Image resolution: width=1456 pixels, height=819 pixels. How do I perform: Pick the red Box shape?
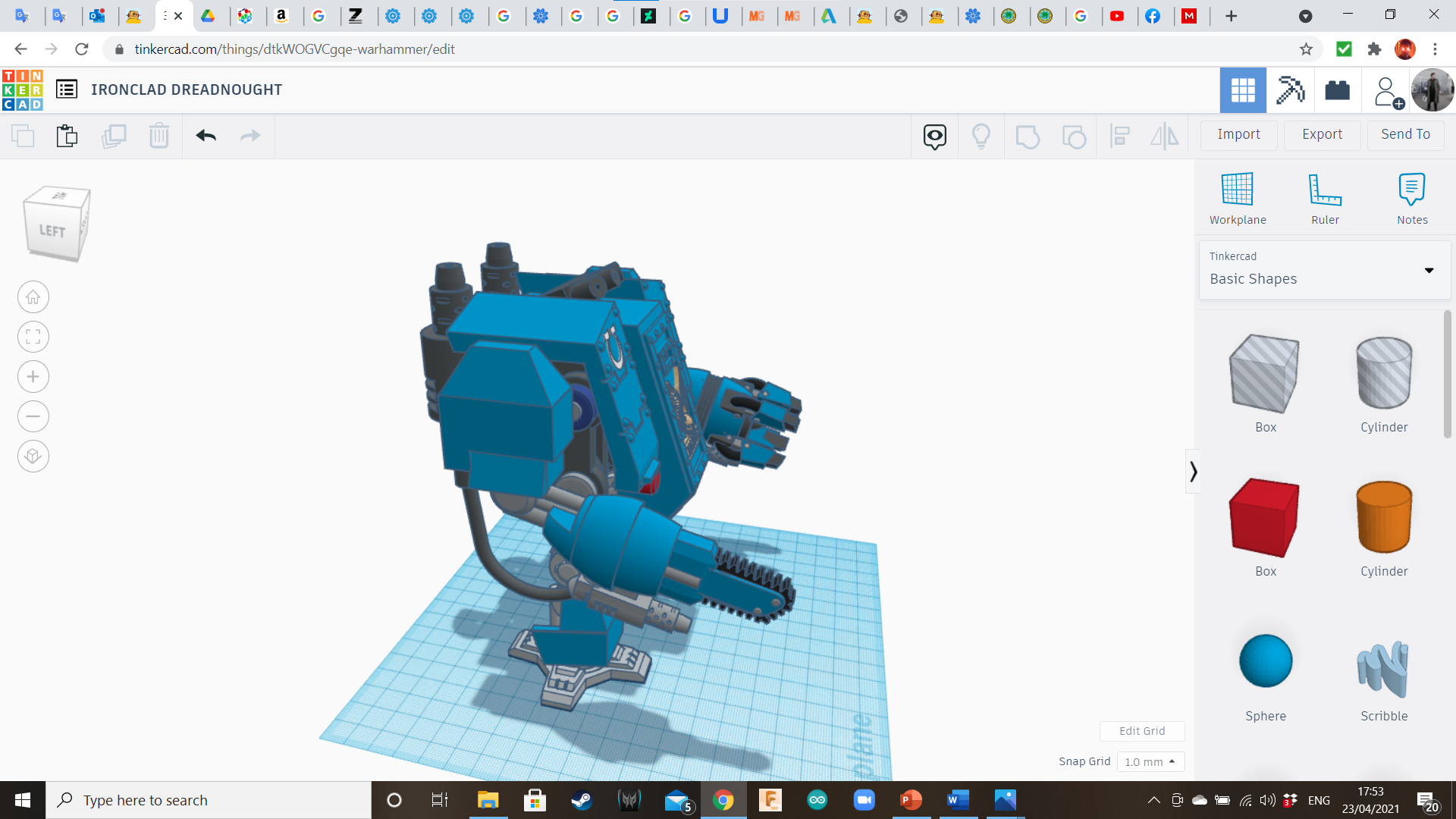(x=1265, y=518)
